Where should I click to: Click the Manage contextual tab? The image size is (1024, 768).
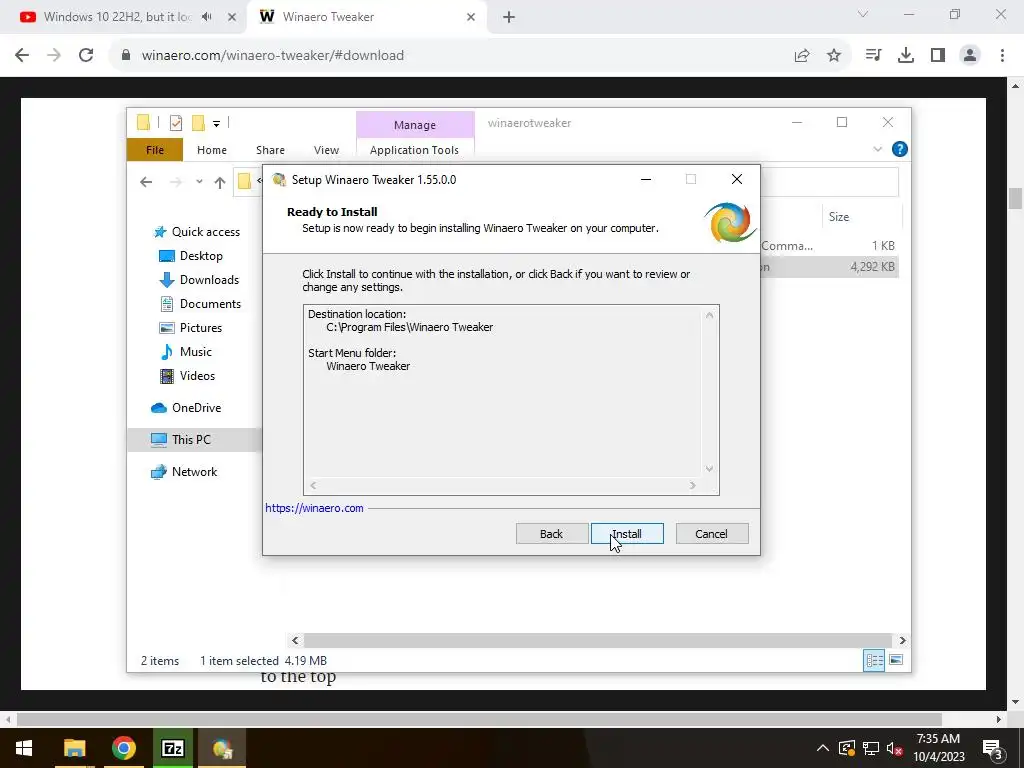[x=415, y=125]
